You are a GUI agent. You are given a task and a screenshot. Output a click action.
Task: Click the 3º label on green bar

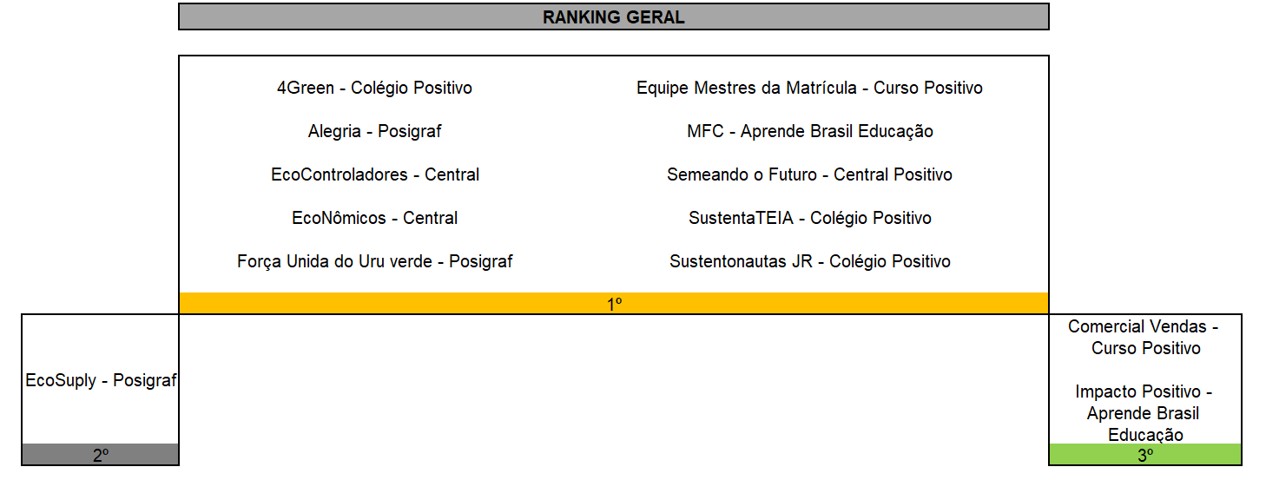1145,455
